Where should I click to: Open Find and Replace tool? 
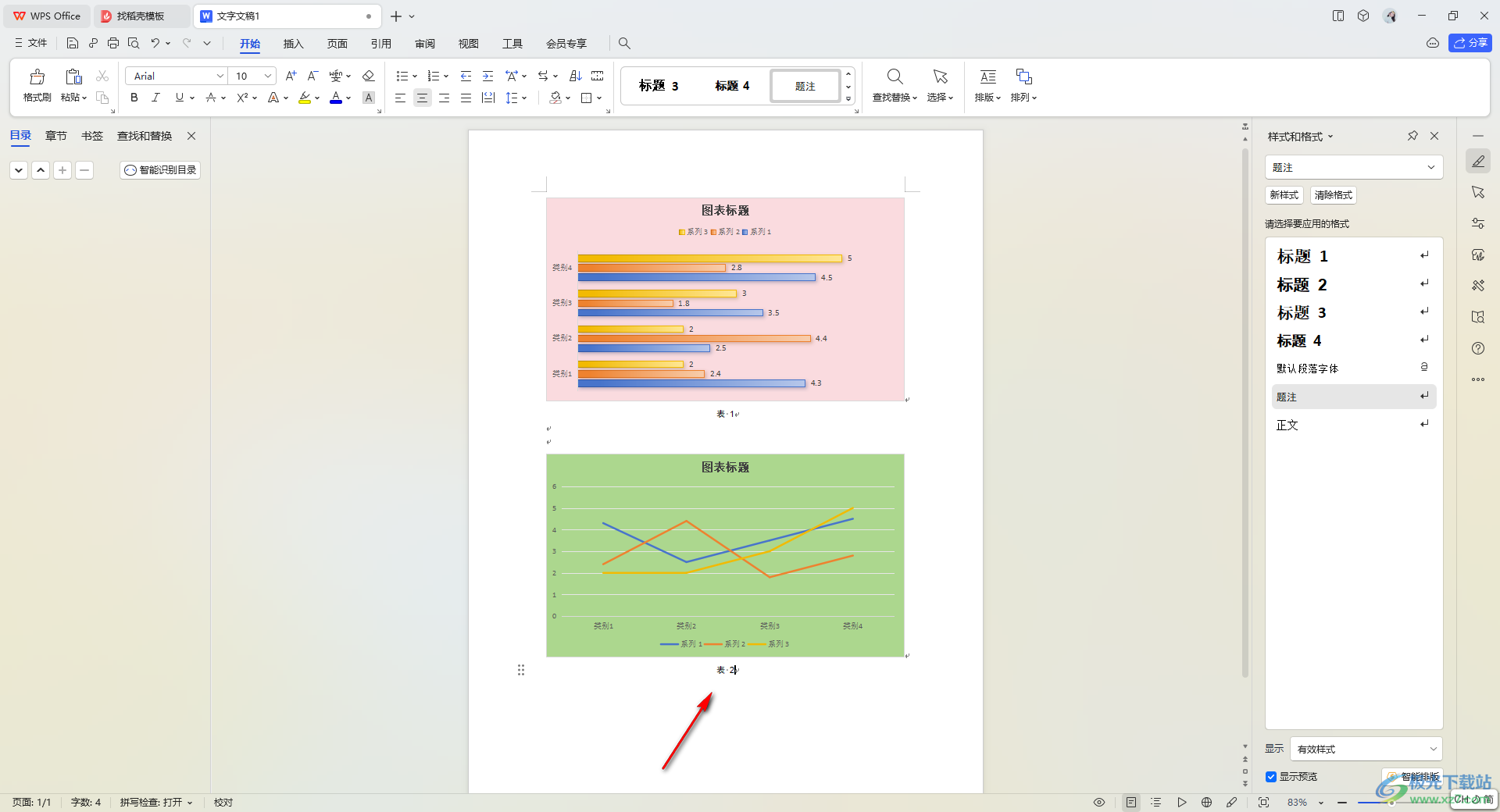click(x=895, y=84)
